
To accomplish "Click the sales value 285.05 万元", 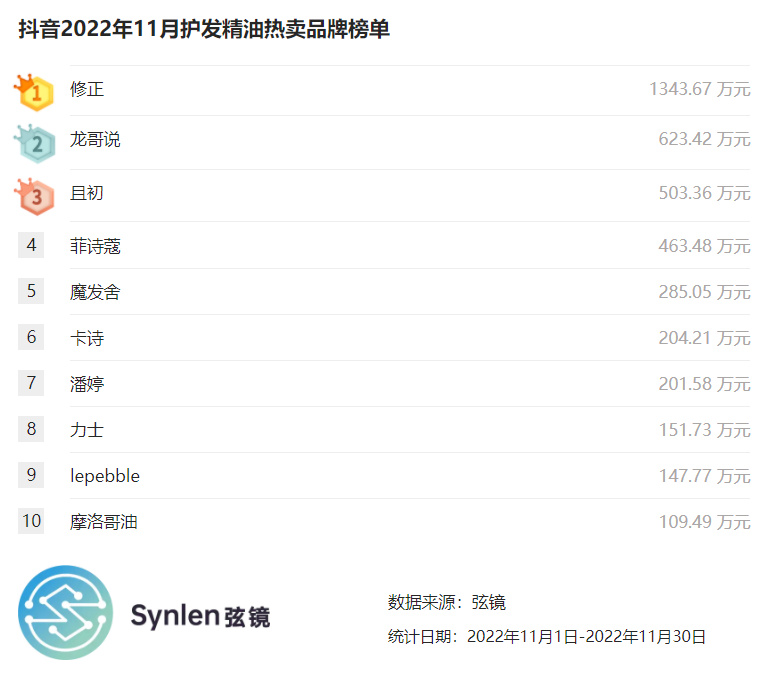I will [705, 292].
